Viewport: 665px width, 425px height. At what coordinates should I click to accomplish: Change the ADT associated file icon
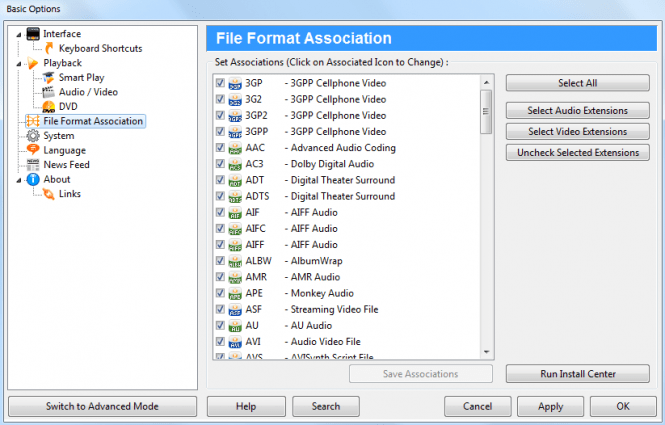235,180
